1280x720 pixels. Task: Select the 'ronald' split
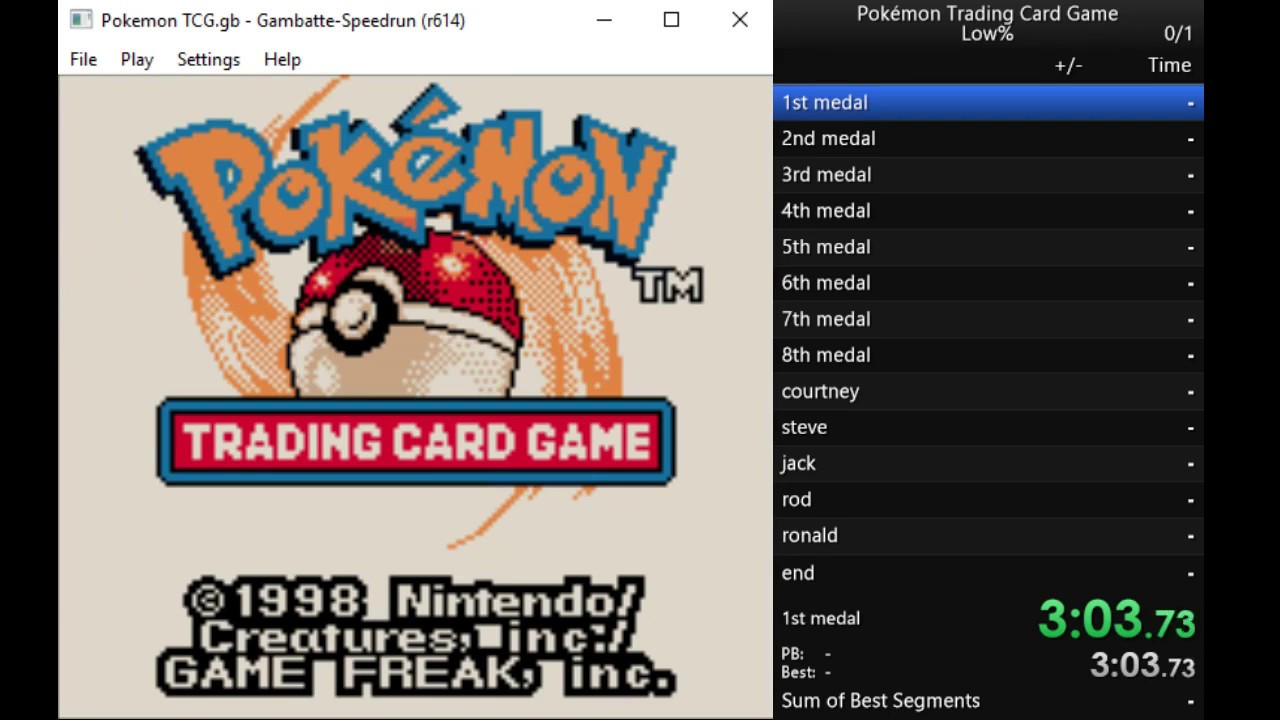988,535
